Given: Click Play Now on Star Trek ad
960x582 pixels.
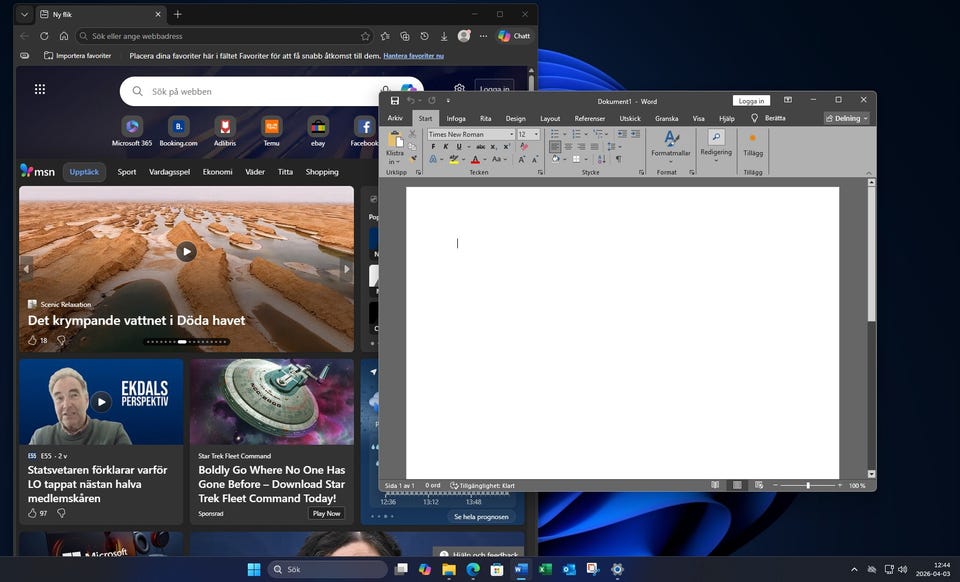Looking at the screenshot, I should point(326,513).
